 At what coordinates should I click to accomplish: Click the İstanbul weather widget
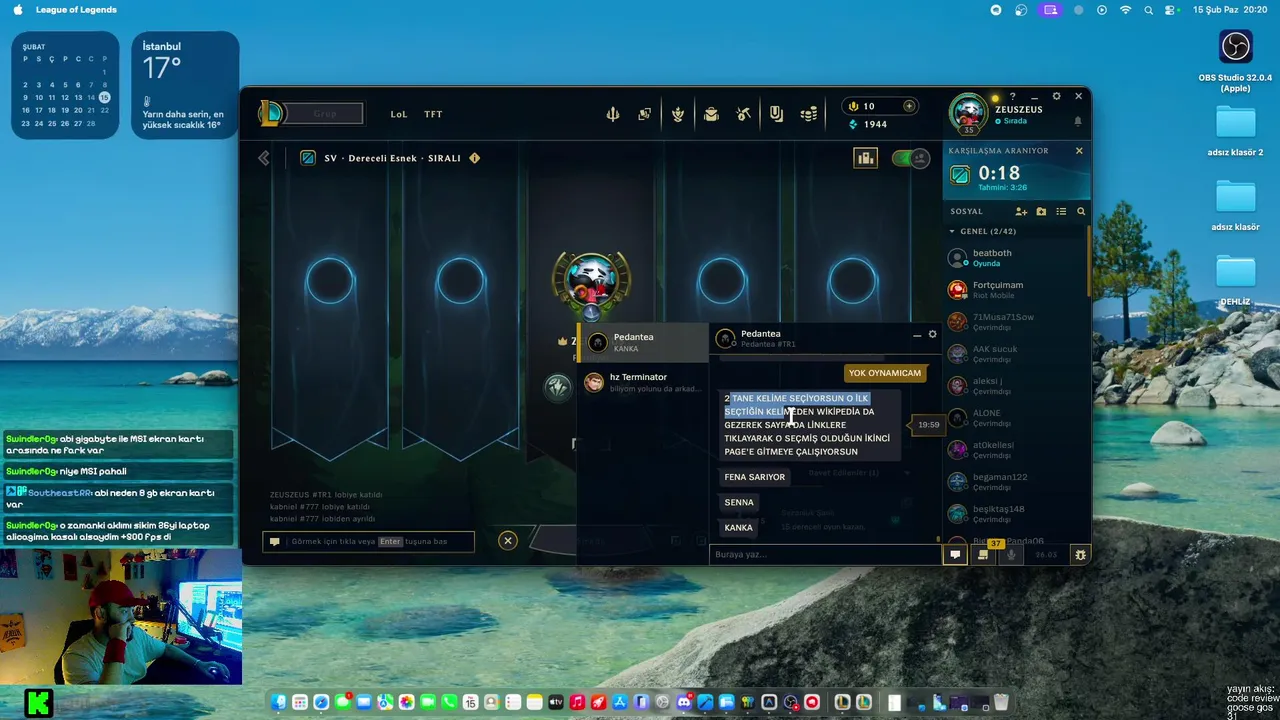coord(185,85)
